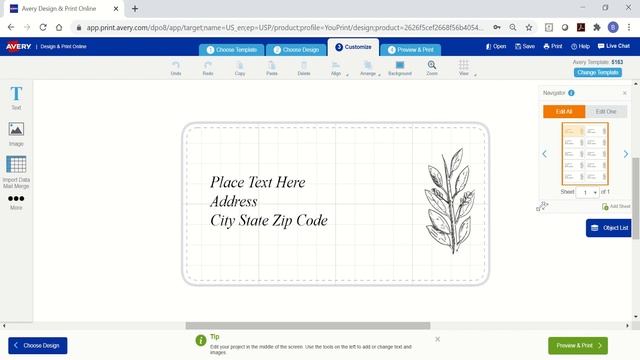640x360 pixels.
Task: Go to Preview & Print step tab
Action: pos(410,50)
